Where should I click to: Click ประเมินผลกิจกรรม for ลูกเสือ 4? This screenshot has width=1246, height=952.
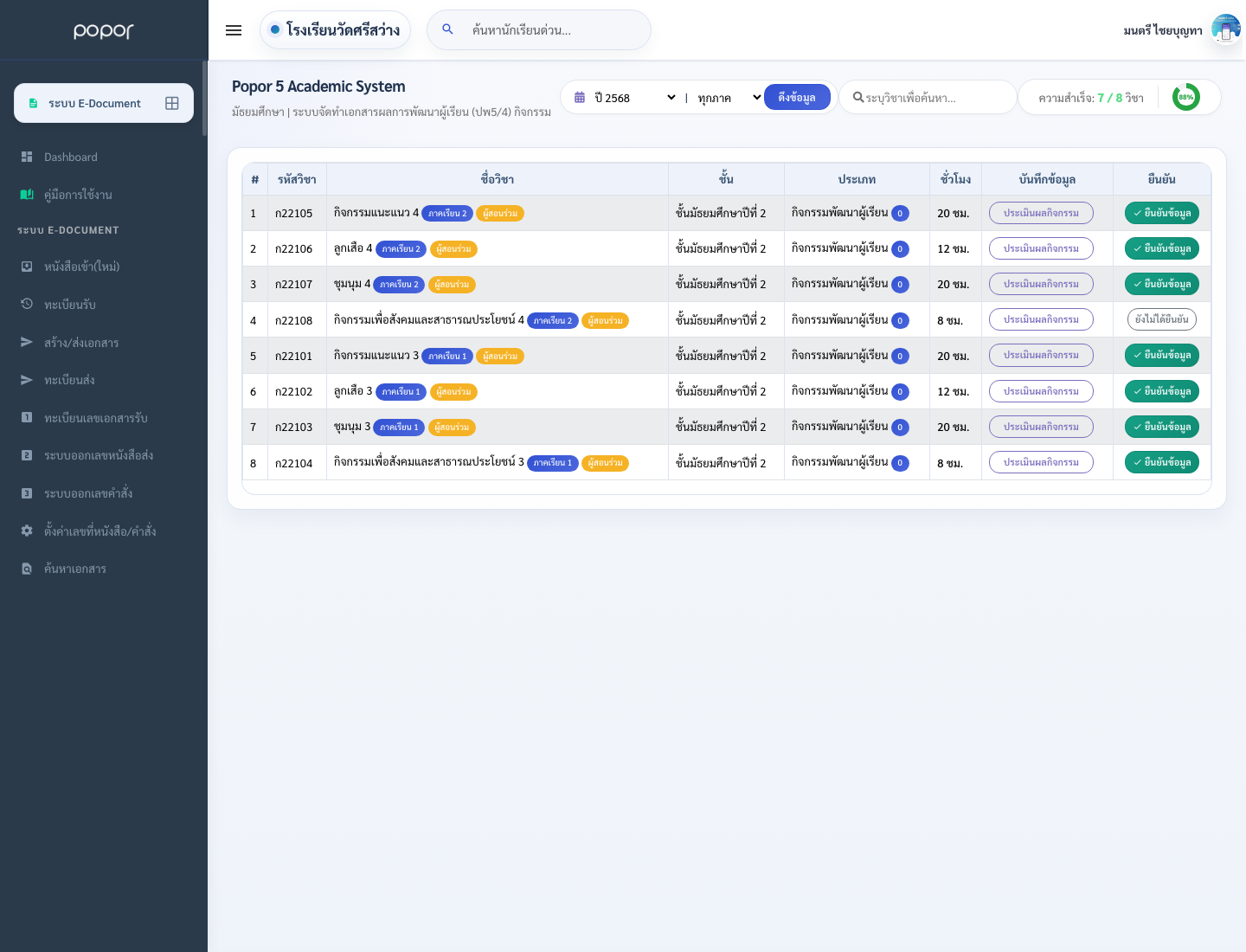coord(1041,248)
